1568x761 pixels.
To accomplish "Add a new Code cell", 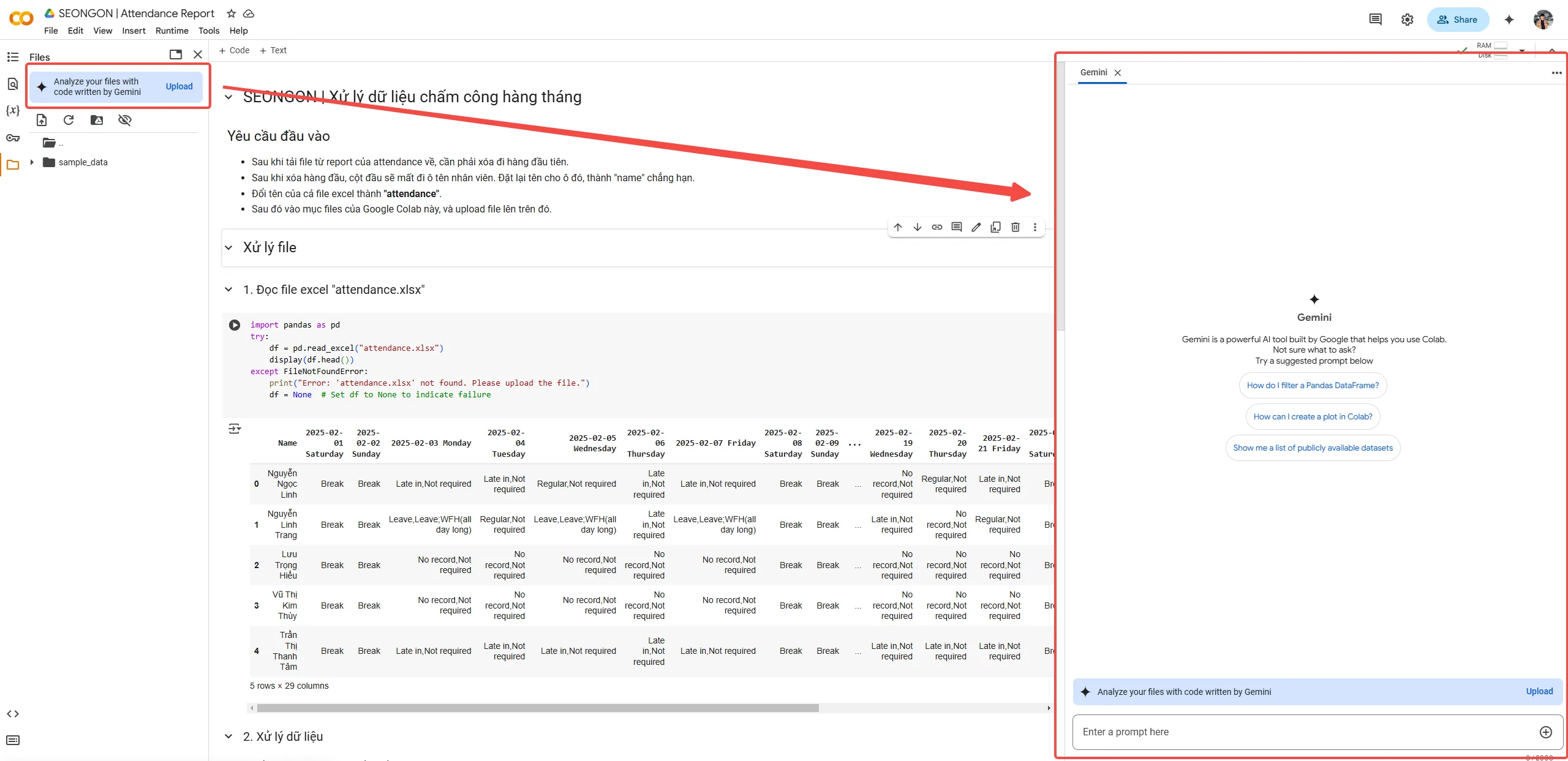I will [x=234, y=50].
